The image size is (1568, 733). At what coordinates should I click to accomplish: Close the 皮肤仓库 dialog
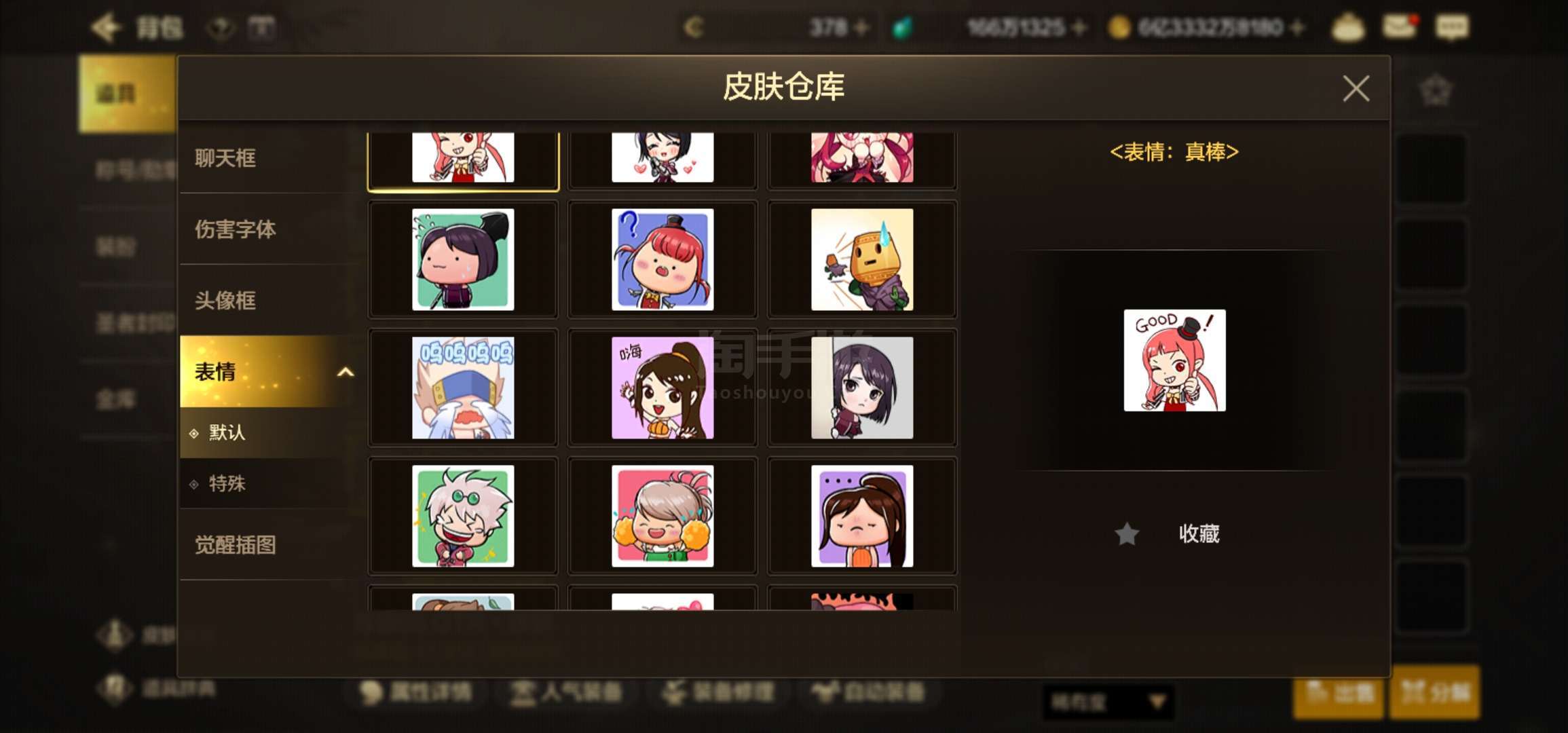pos(1356,88)
